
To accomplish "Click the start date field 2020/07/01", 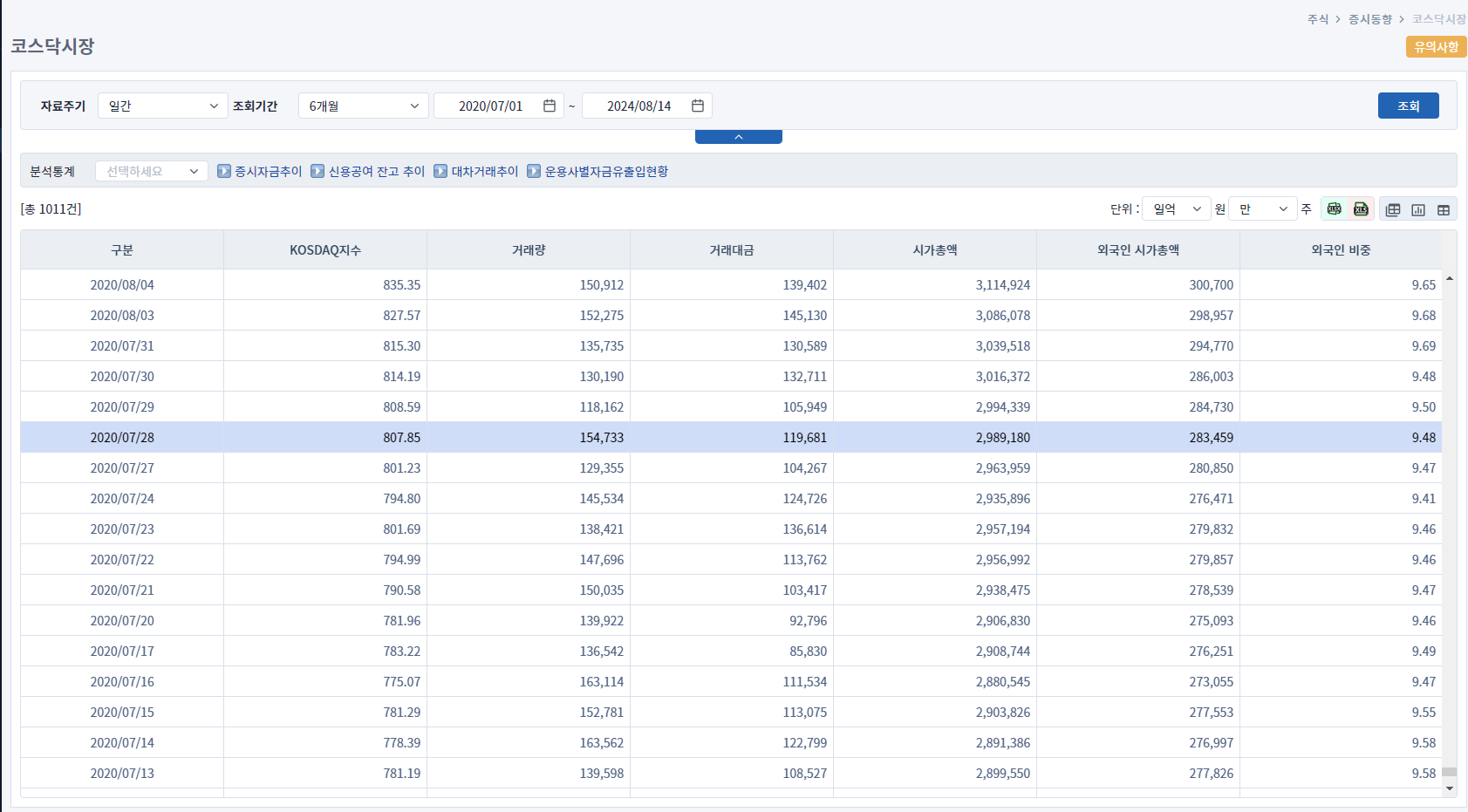I will click(499, 106).
